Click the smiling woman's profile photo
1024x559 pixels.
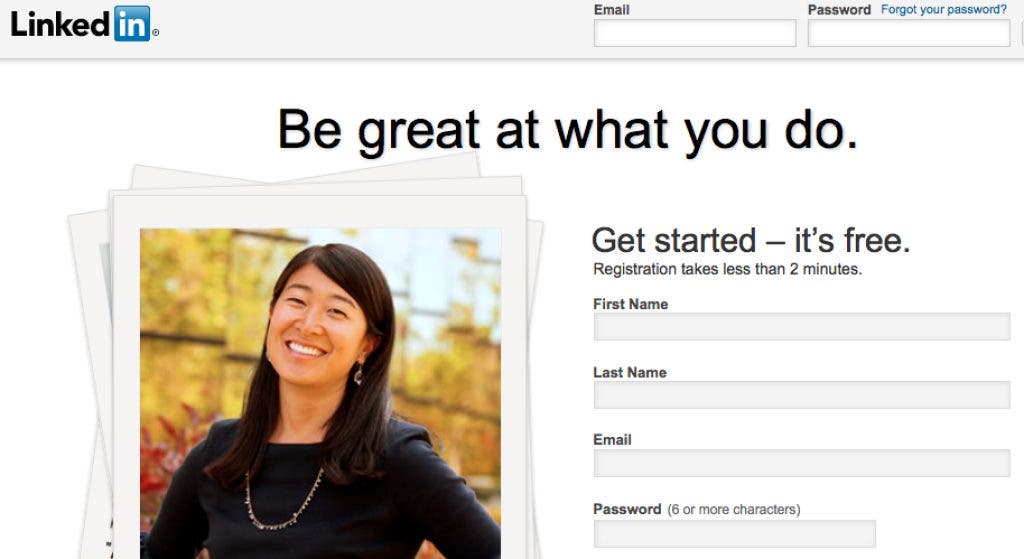pyautogui.click(x=321, y=393)
